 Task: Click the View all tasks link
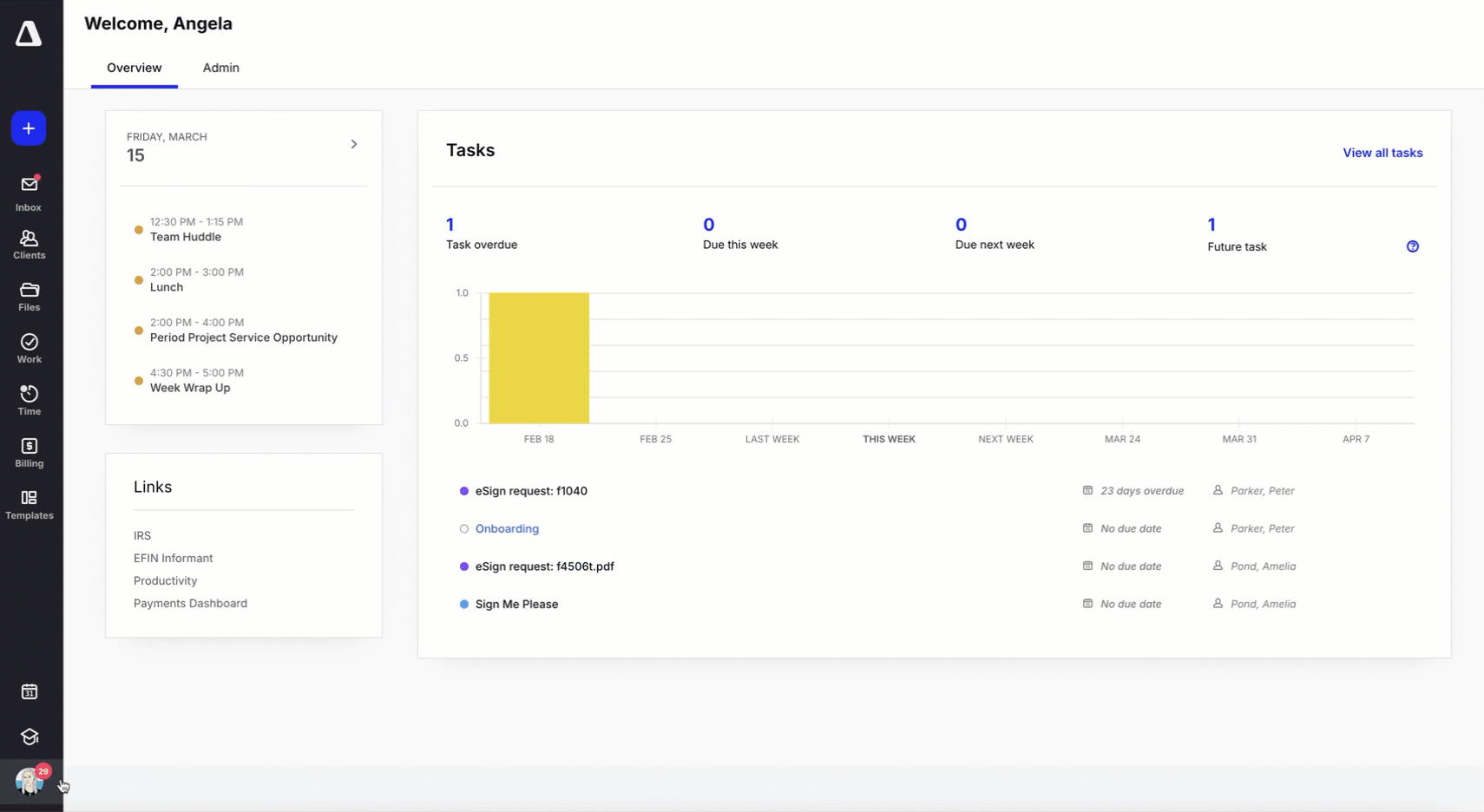click(x=1382, y=153)
